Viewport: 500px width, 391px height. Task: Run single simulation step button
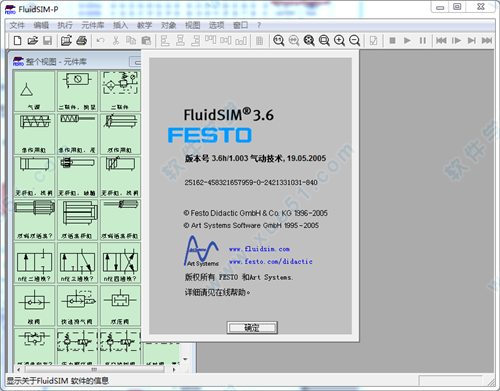point(456,41)
